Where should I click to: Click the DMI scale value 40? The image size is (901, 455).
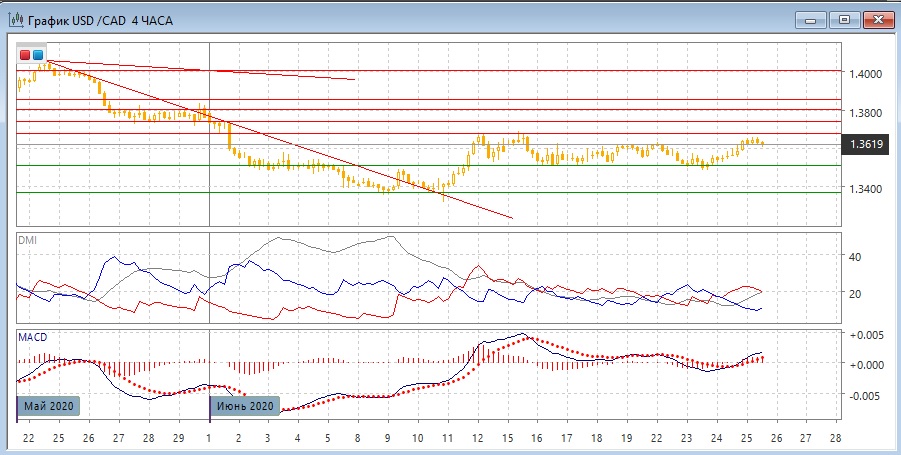(x=856, y=256)
